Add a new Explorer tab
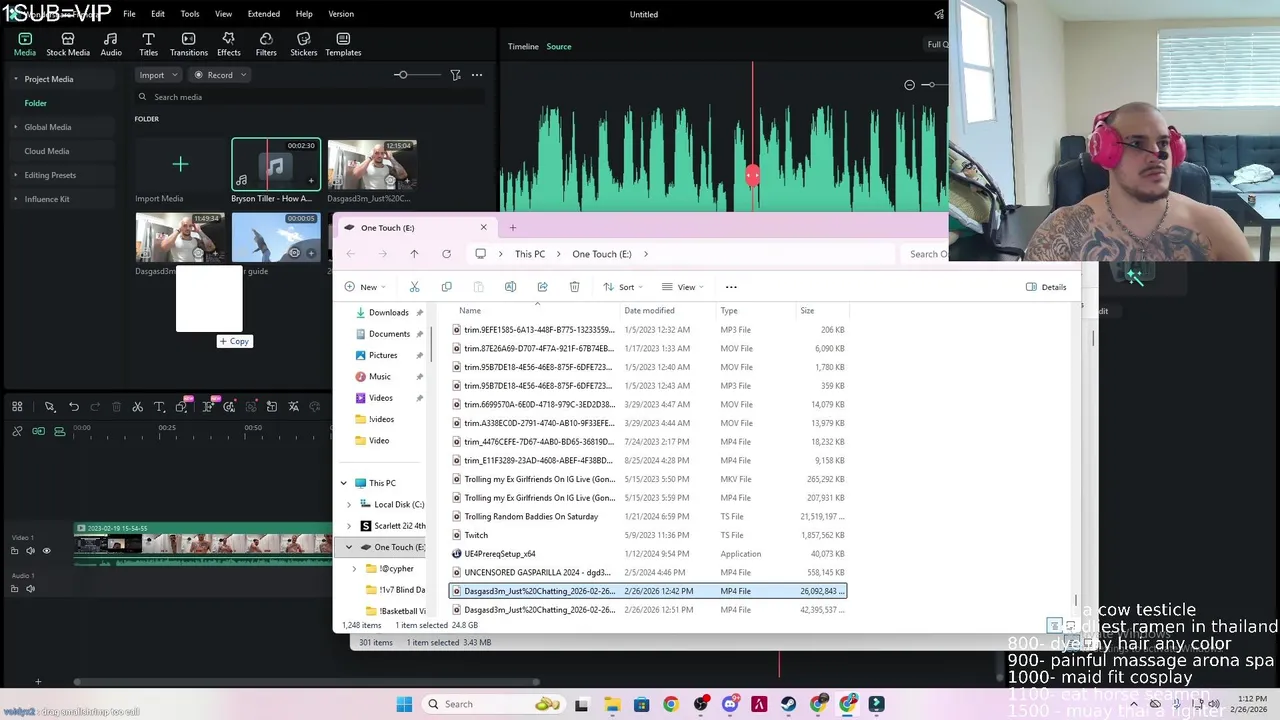This screenshot has height=720, width=1280. point(512,227)
